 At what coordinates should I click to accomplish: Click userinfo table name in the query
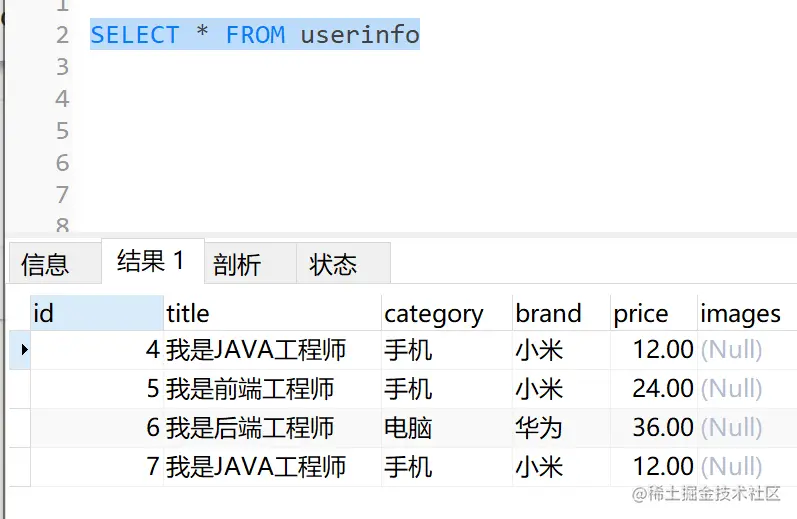click(x=360, y=35)
